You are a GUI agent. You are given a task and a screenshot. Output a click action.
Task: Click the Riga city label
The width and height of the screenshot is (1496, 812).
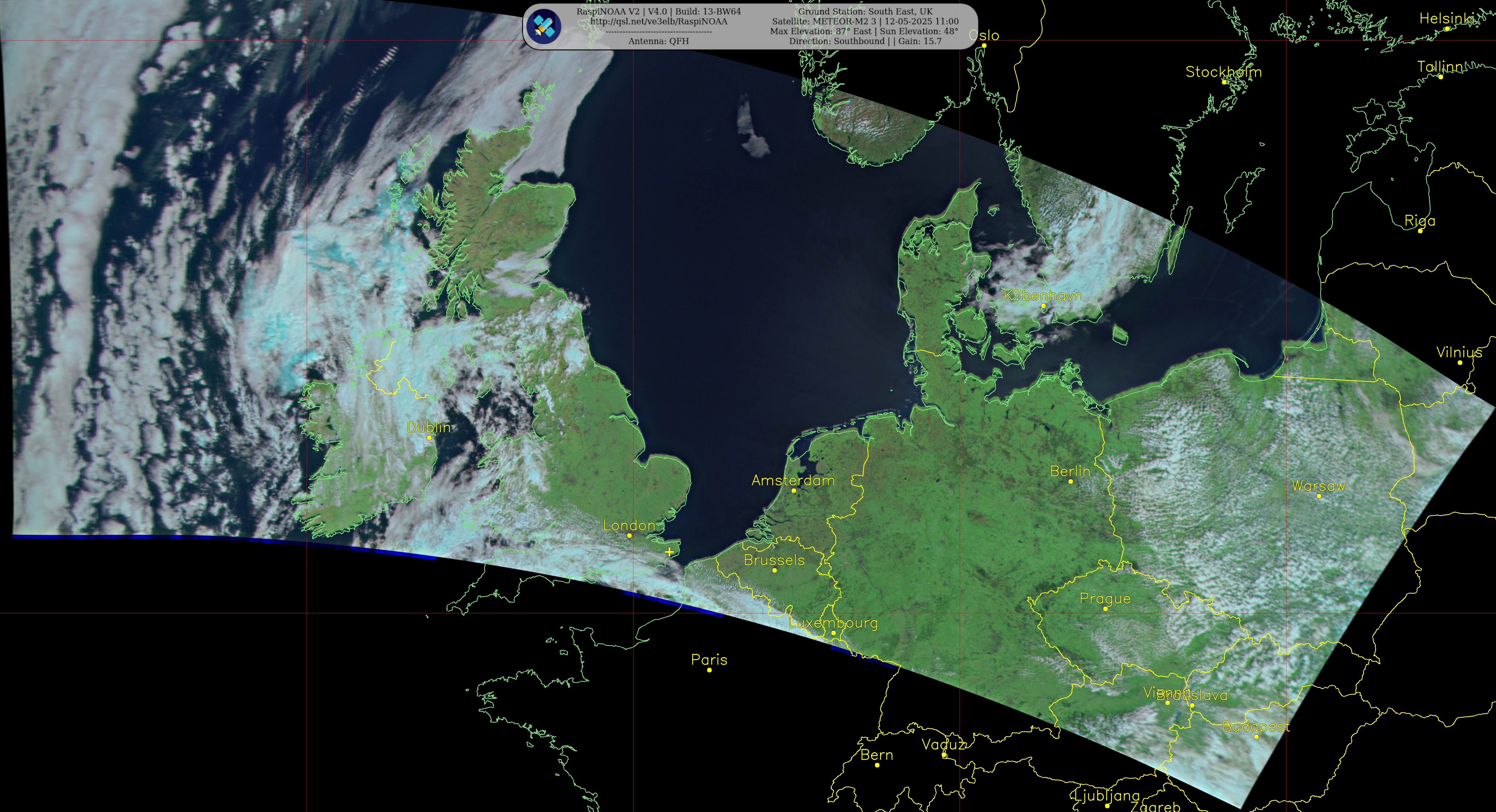click(x=1419, y=221)
